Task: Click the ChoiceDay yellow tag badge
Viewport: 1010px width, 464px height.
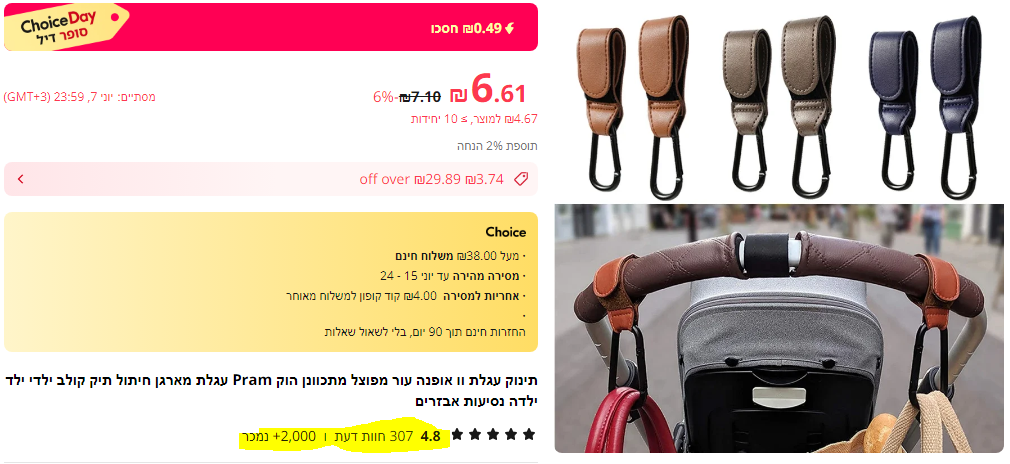Action: pos(64,26)
